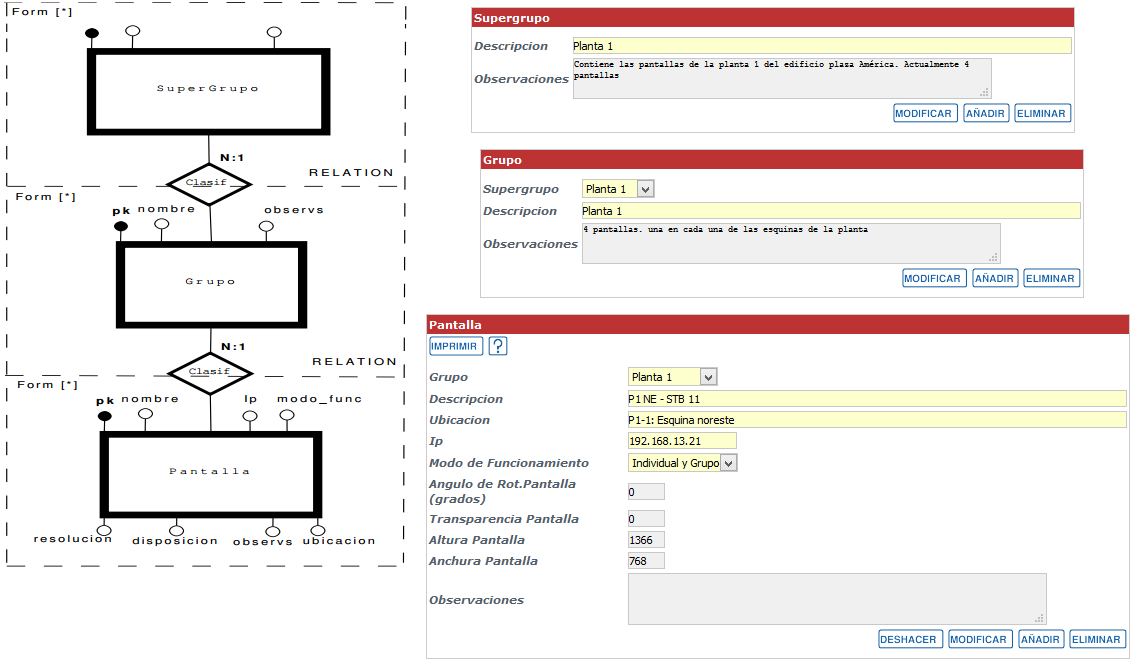
Task: Click Anchura Pantalla field showing 768
Action: pyautogui.click(x=646, y=561)
